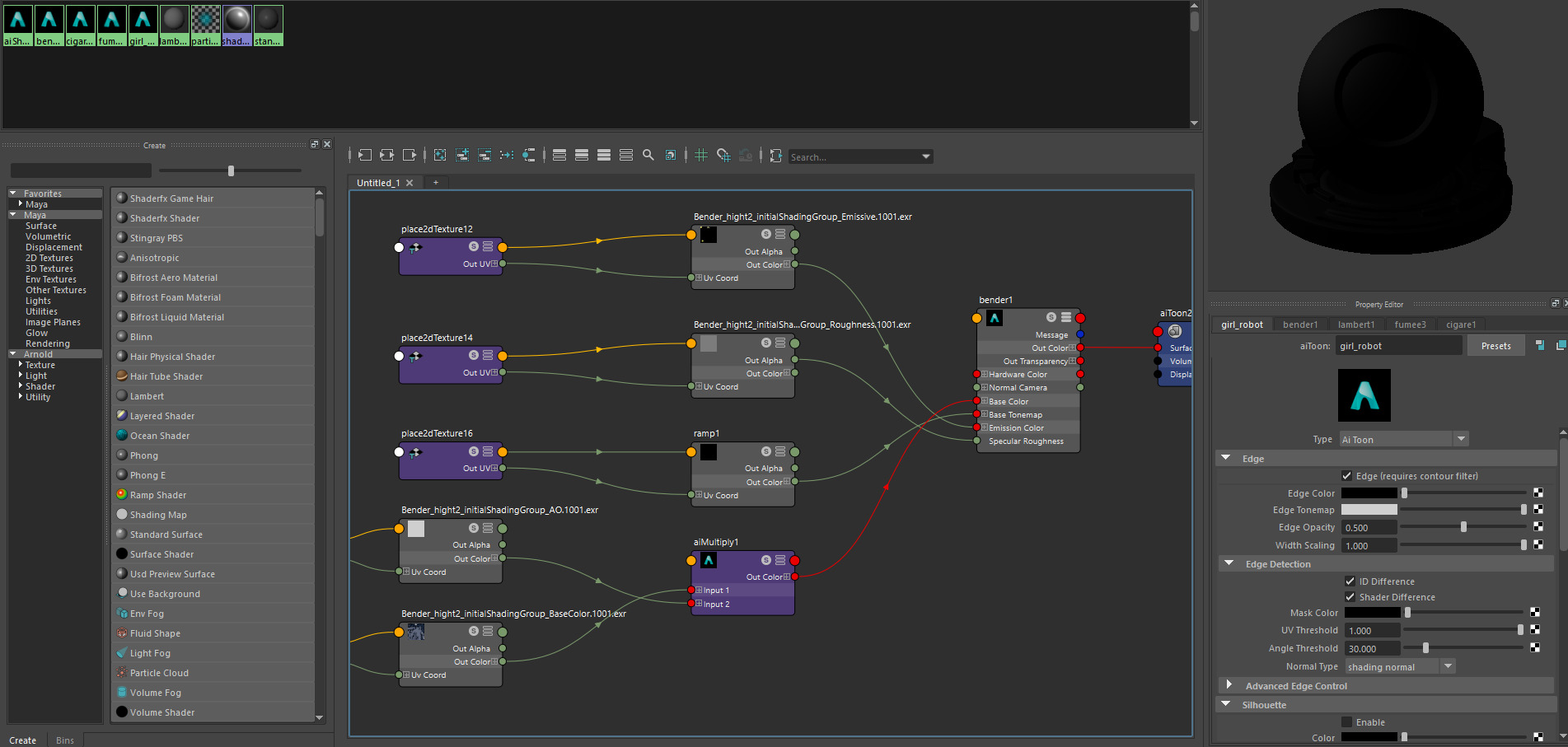Screen dimensions: 1568x747
Task: Select the Untitled_1 graph tab
Action: tap(378, 183)
